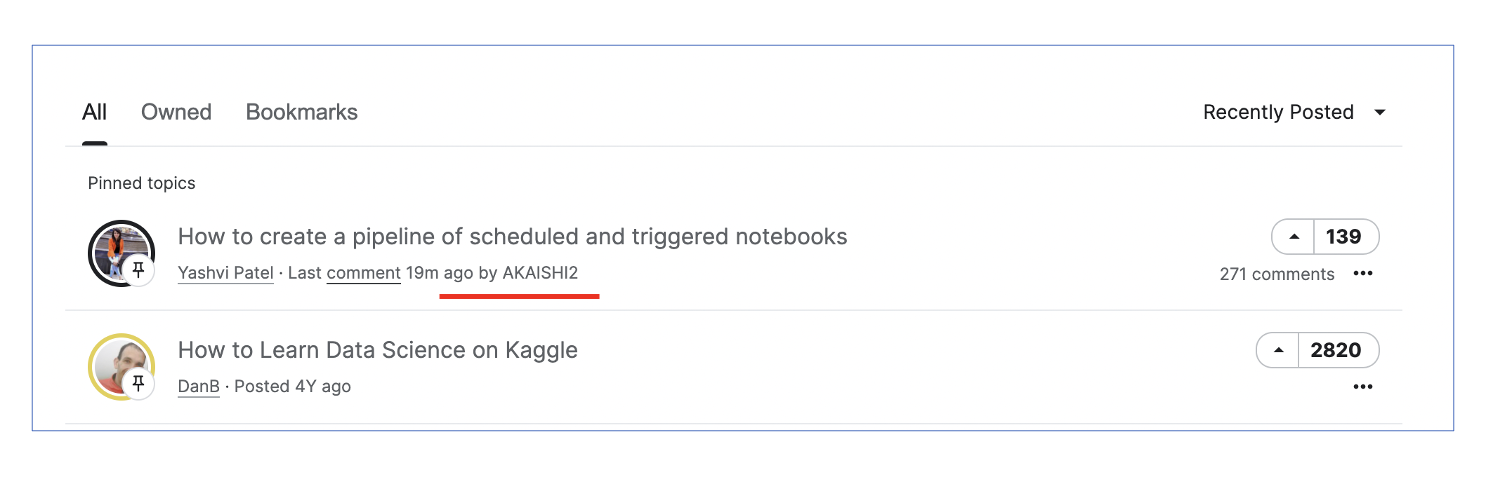Upvote the How to Learn Data Science topic
Screen dimensions: 1498x484
point(1279,351)
